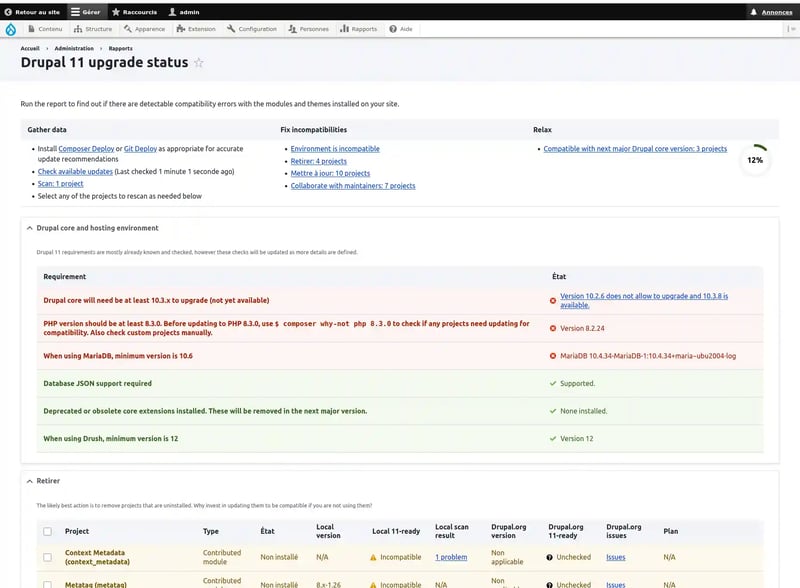Click the Project column header
The width and height of the screenshot is (800, 588).
pos(77,531)
